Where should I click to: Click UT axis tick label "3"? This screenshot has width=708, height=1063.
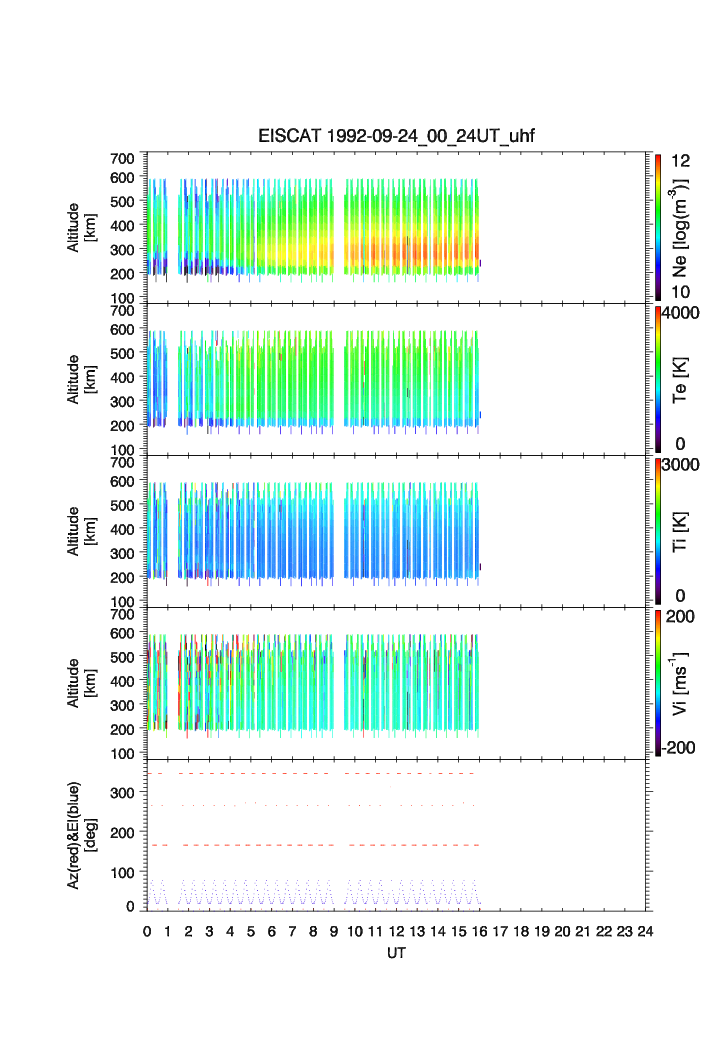coord(210,931)
